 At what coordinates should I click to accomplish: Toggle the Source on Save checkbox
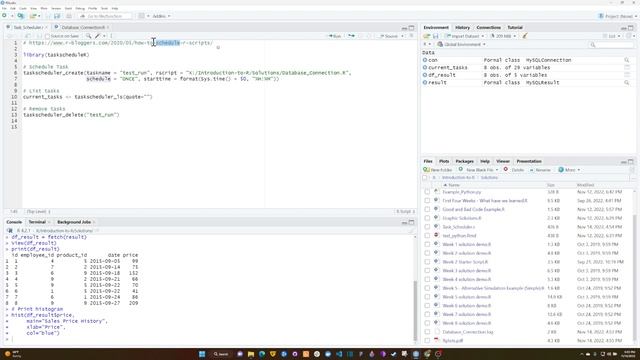[47, 36]
